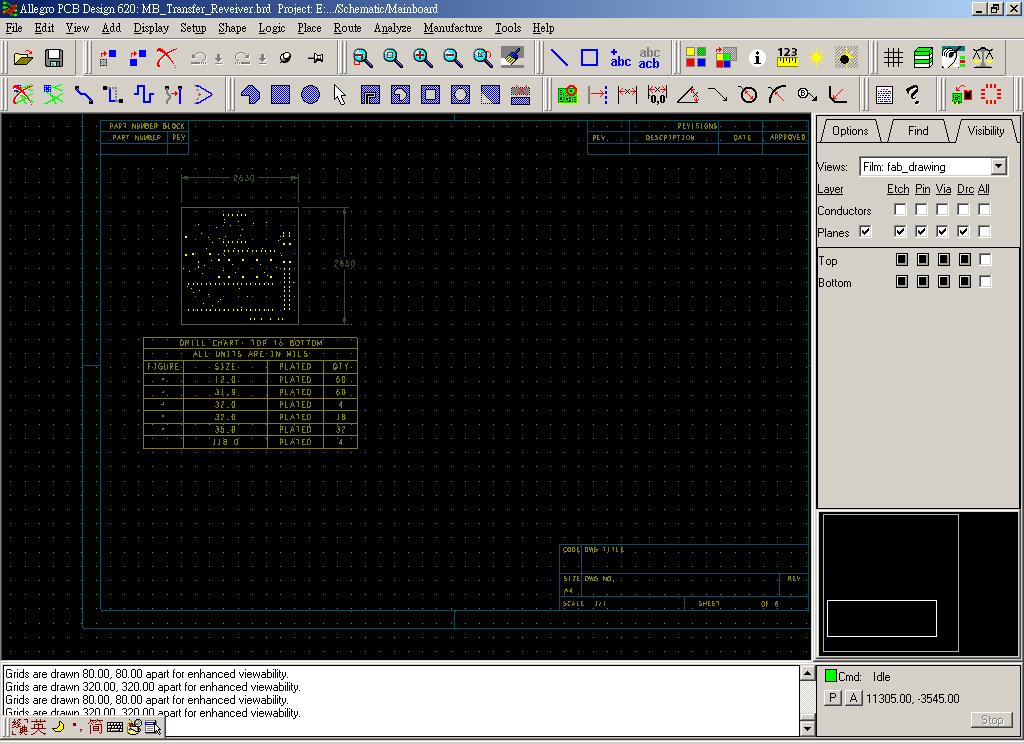The image size is (1024, 744).
Task: Select the Add Line tool
Action: pos(560,58)
